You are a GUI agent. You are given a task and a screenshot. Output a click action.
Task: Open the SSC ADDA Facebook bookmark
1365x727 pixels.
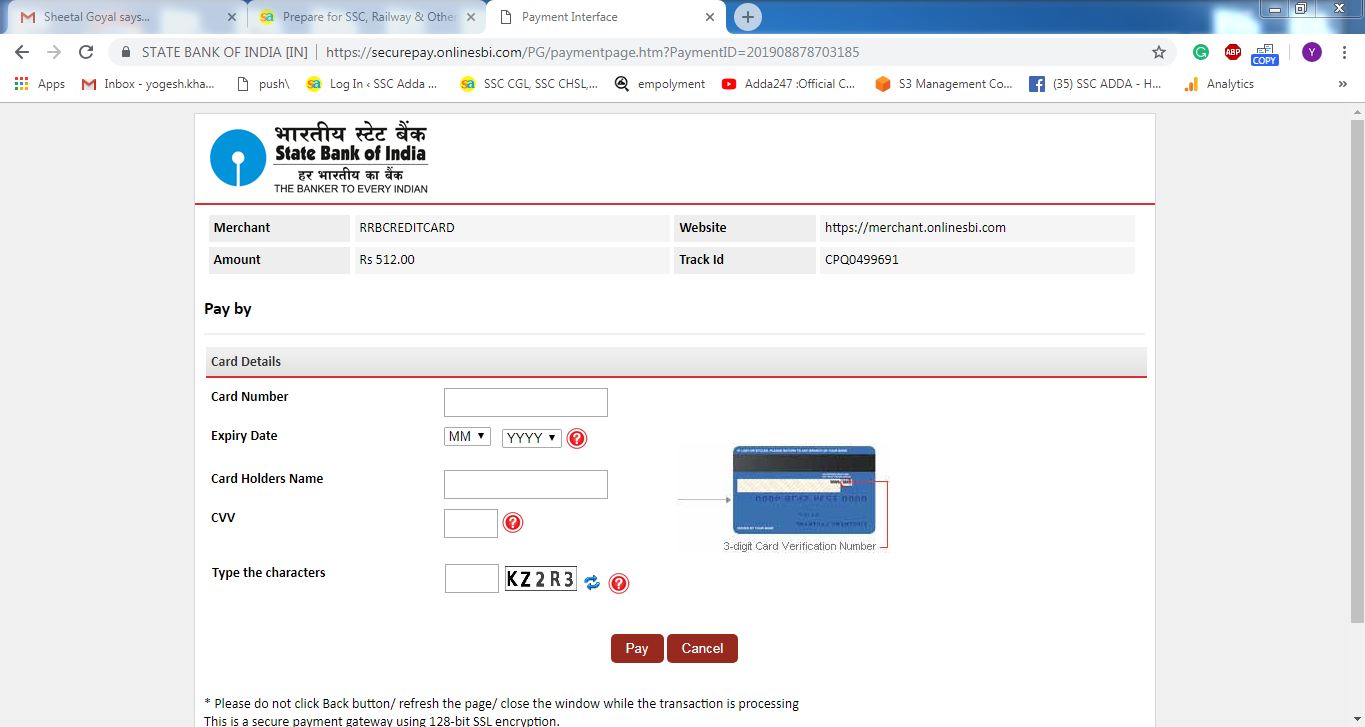pos(1096,84)
